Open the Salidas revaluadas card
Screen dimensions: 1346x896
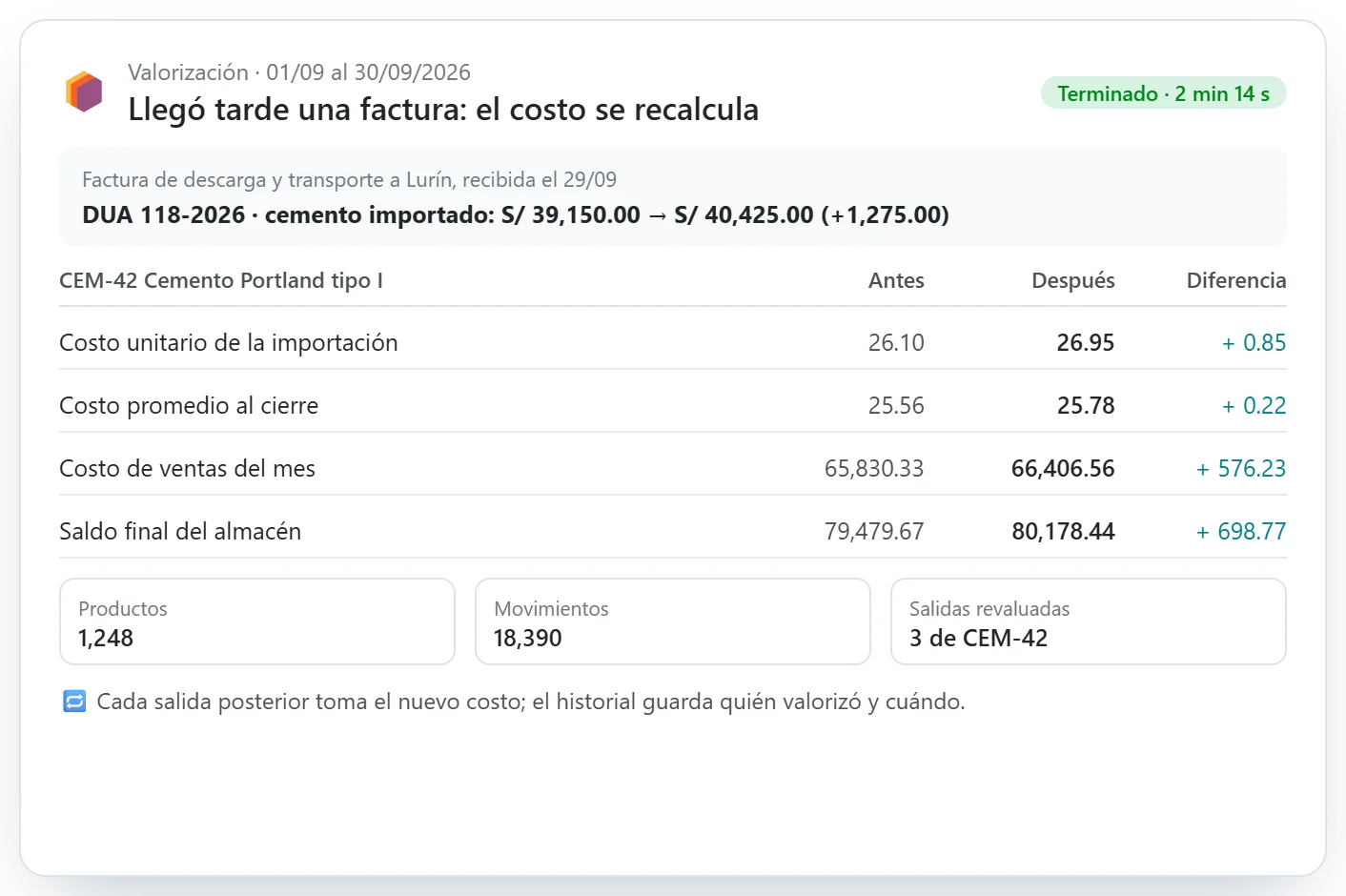coord(1089,621)
